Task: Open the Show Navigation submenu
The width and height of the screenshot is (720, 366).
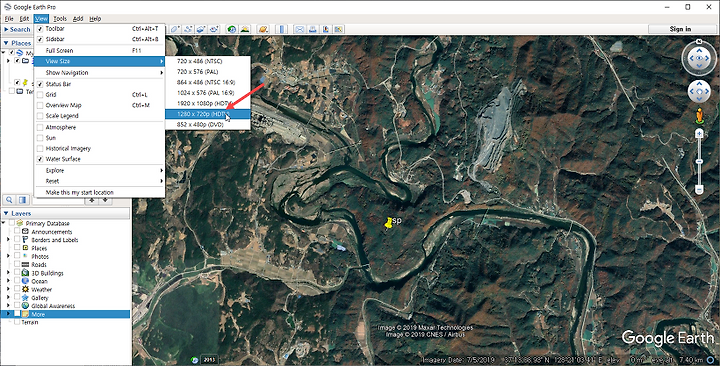Action: pos(99,73)
